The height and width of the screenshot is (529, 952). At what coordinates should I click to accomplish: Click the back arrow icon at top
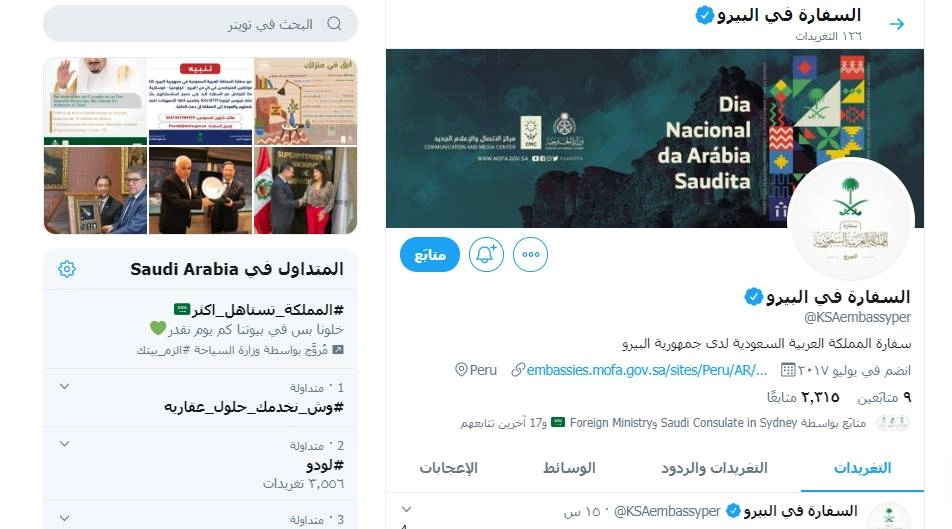897,24
